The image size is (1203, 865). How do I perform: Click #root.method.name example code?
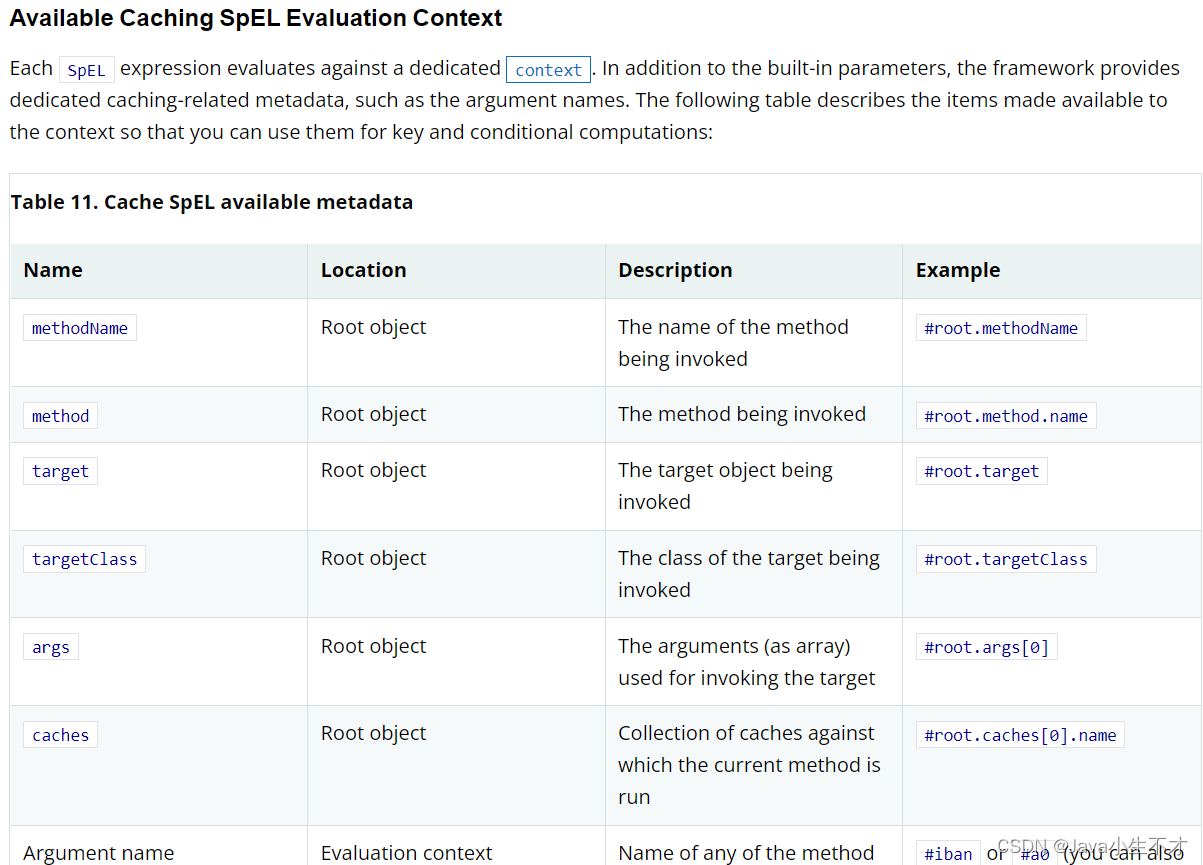1006,416
